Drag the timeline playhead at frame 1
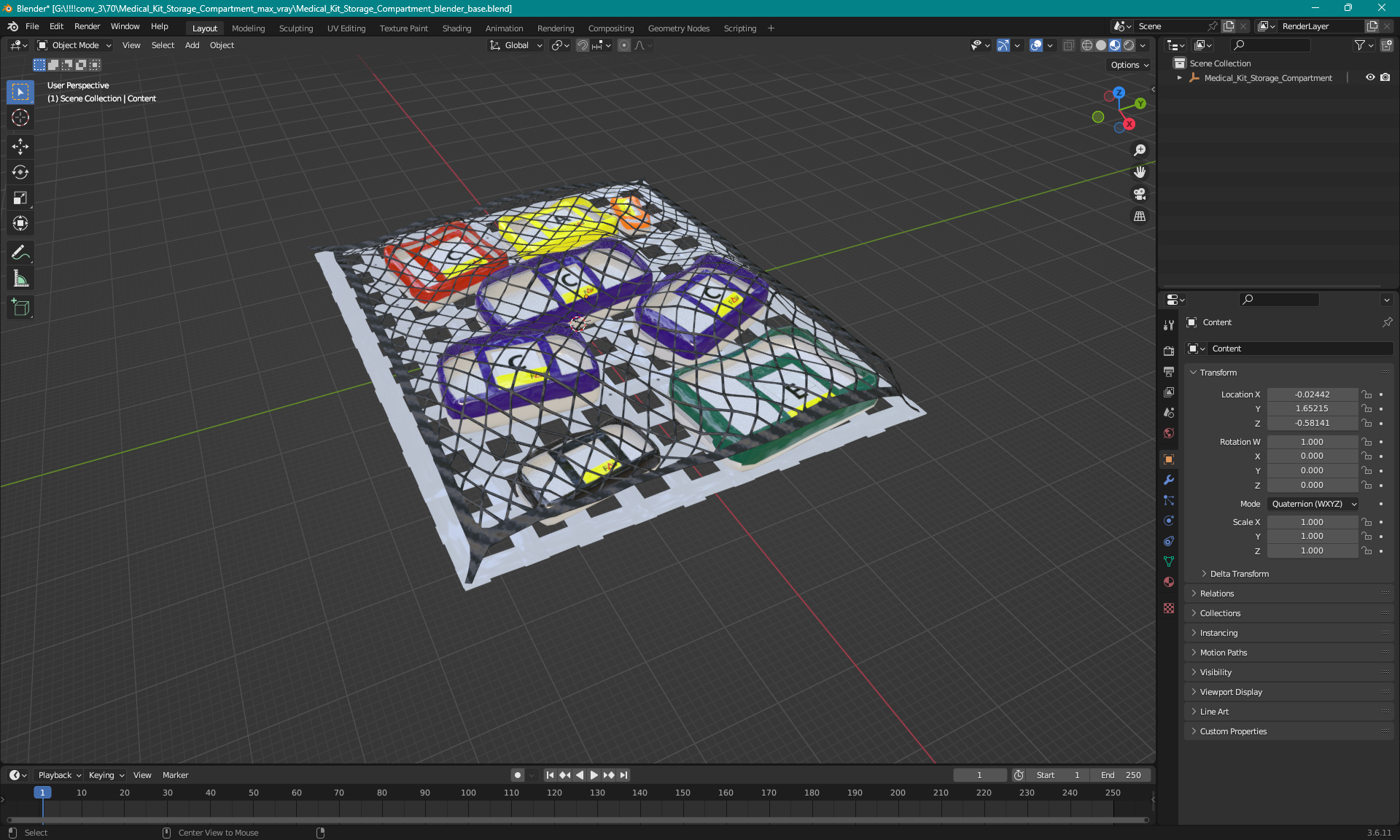This screenshot has width=1400, height=840. click(x=42, y=792)
